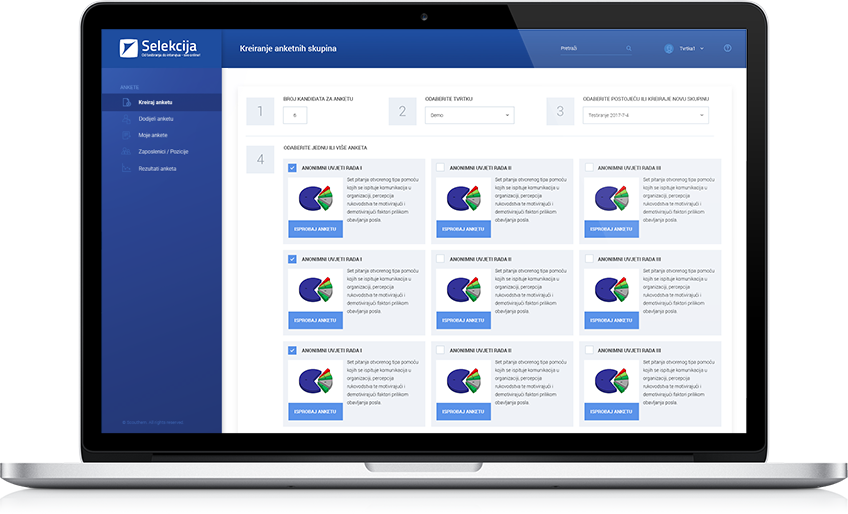Screen dimensions: 848x514
Task: Open the Tvrtka1 user dropdown
Action: click(x=684, y=49)
